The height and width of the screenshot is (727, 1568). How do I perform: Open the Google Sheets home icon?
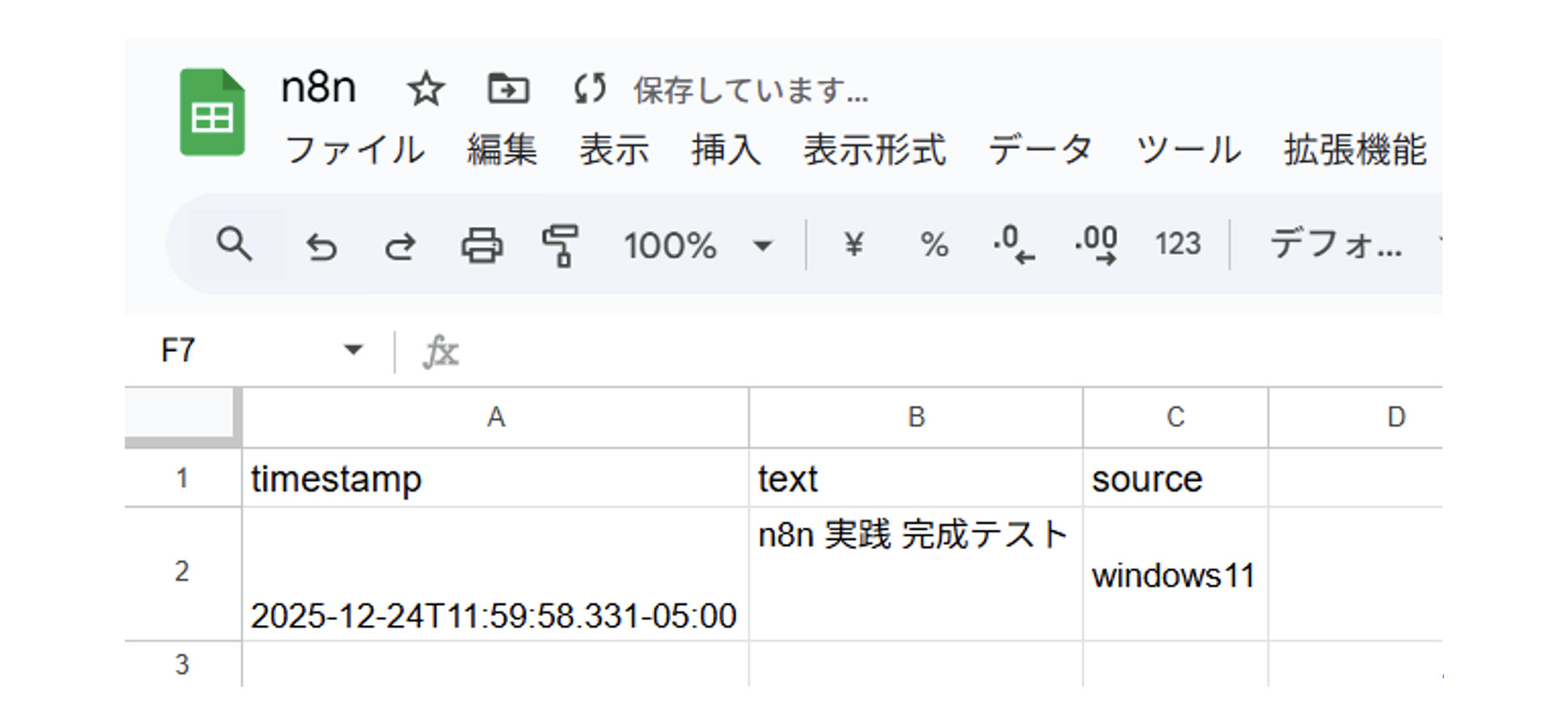point(212,112)
